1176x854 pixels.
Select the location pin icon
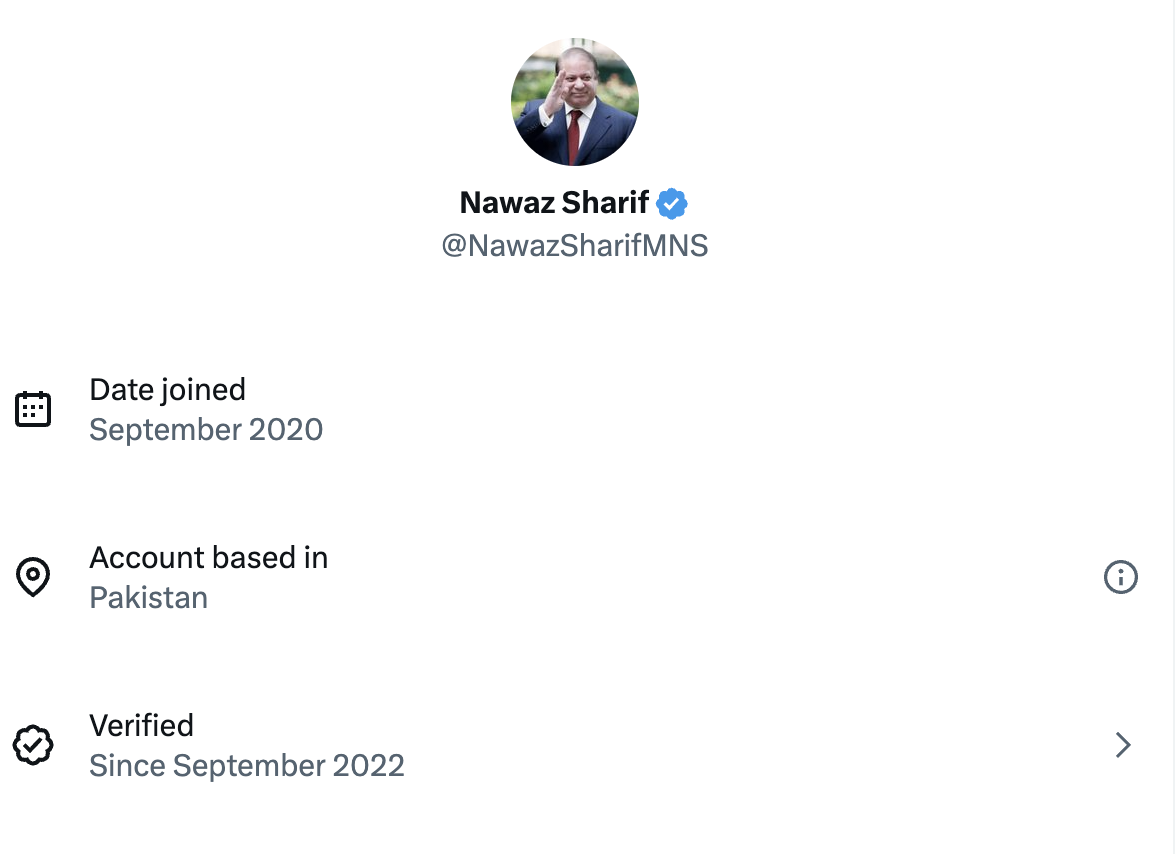[33, 577]
